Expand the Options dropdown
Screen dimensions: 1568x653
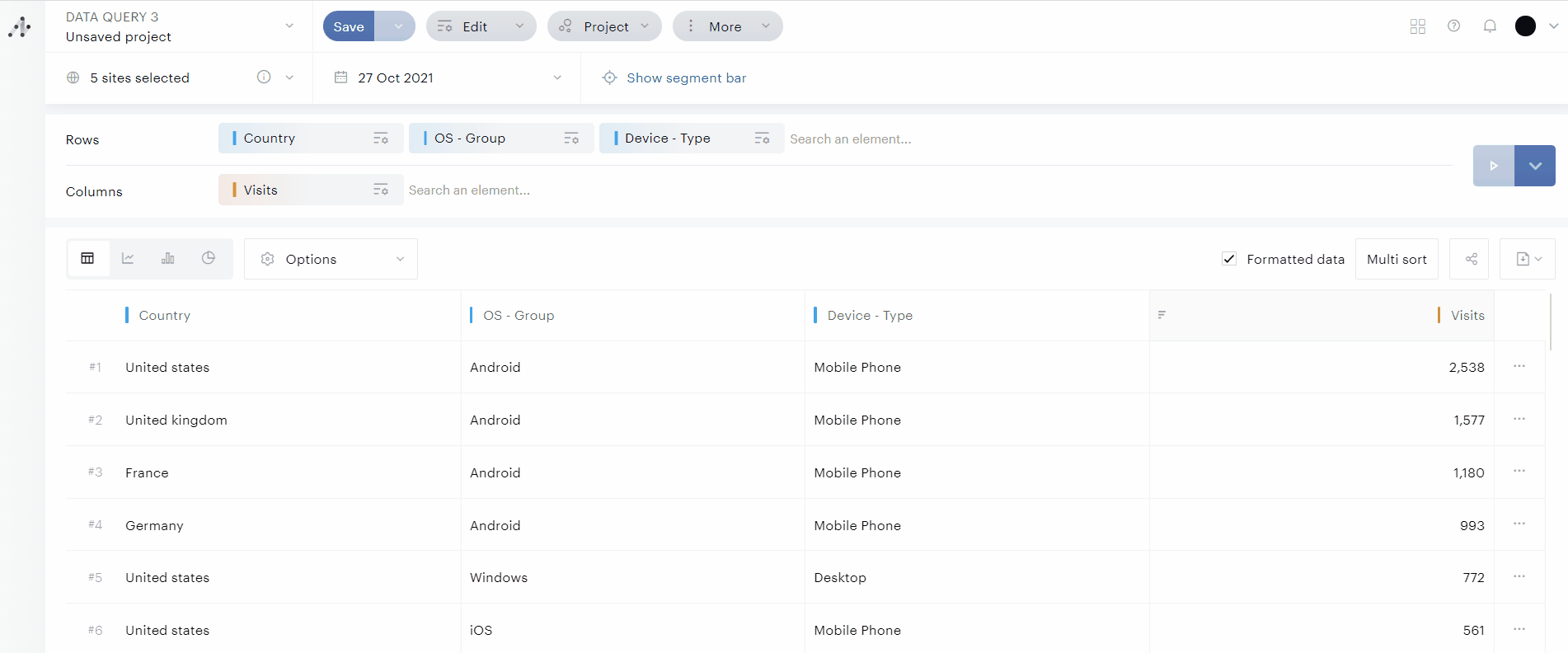(331, 259)
